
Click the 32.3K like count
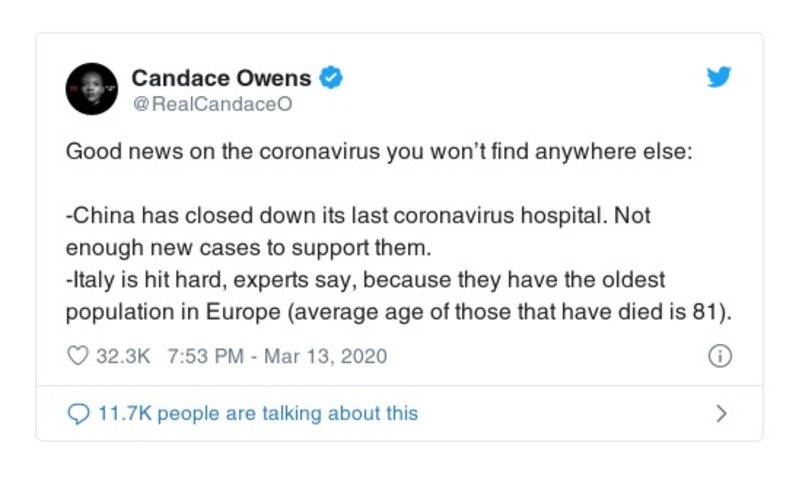point(121,356)
